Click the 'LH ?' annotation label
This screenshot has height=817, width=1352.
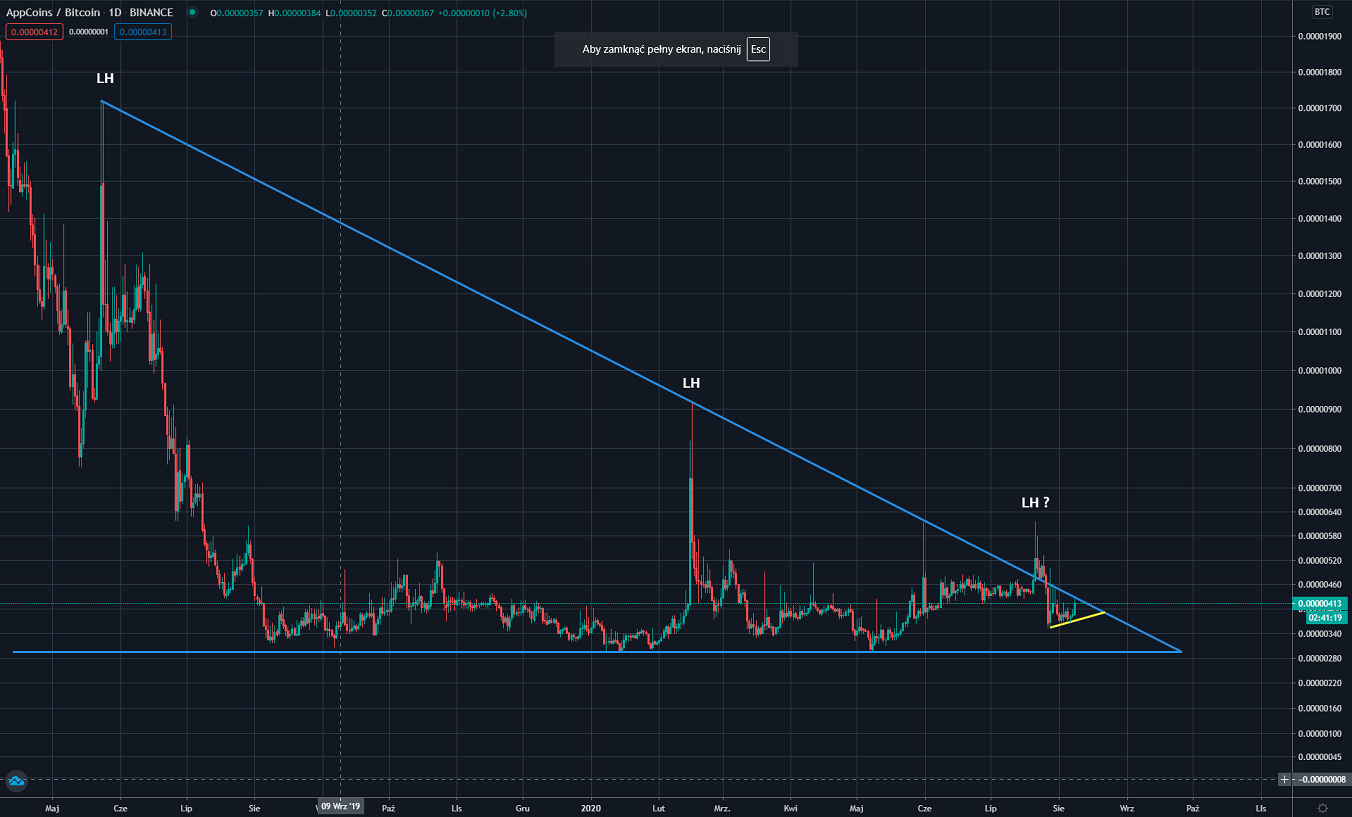(x=1035, y=502)
